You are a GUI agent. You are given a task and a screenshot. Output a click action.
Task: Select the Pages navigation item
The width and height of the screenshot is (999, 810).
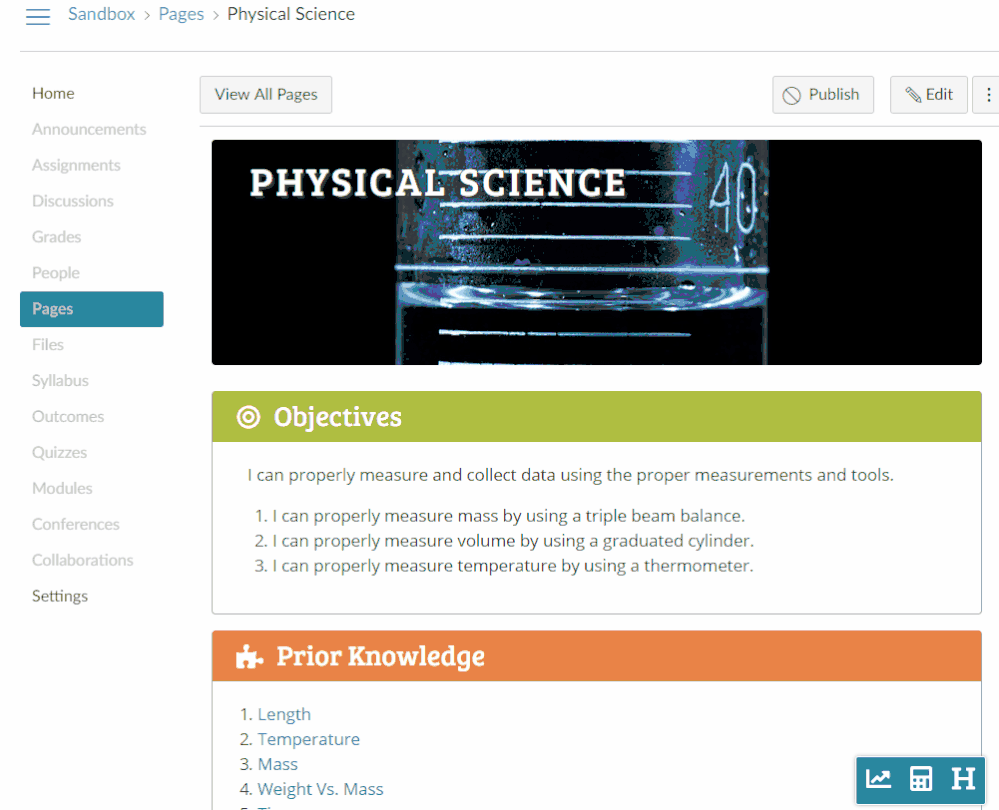[91, 309]
